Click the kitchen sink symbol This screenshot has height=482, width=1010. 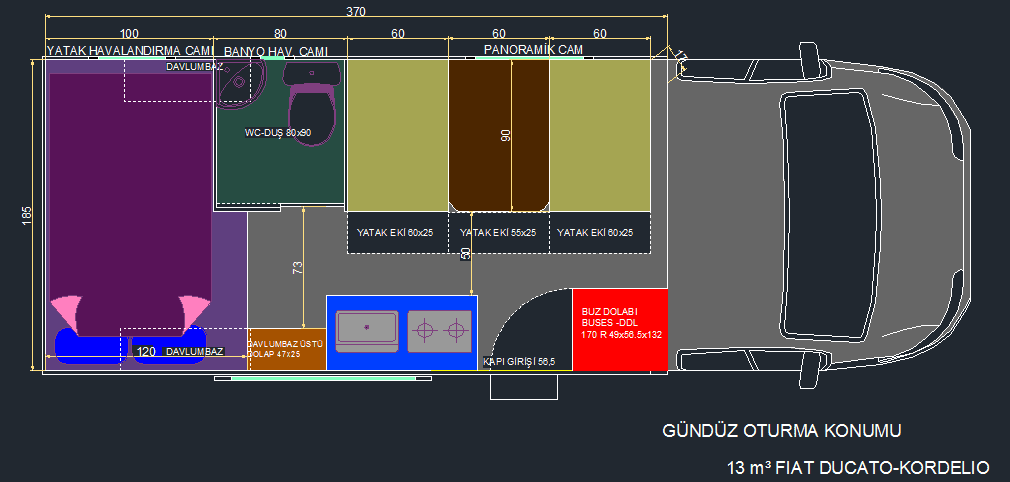pyautogui.click(x=367, y=329)
